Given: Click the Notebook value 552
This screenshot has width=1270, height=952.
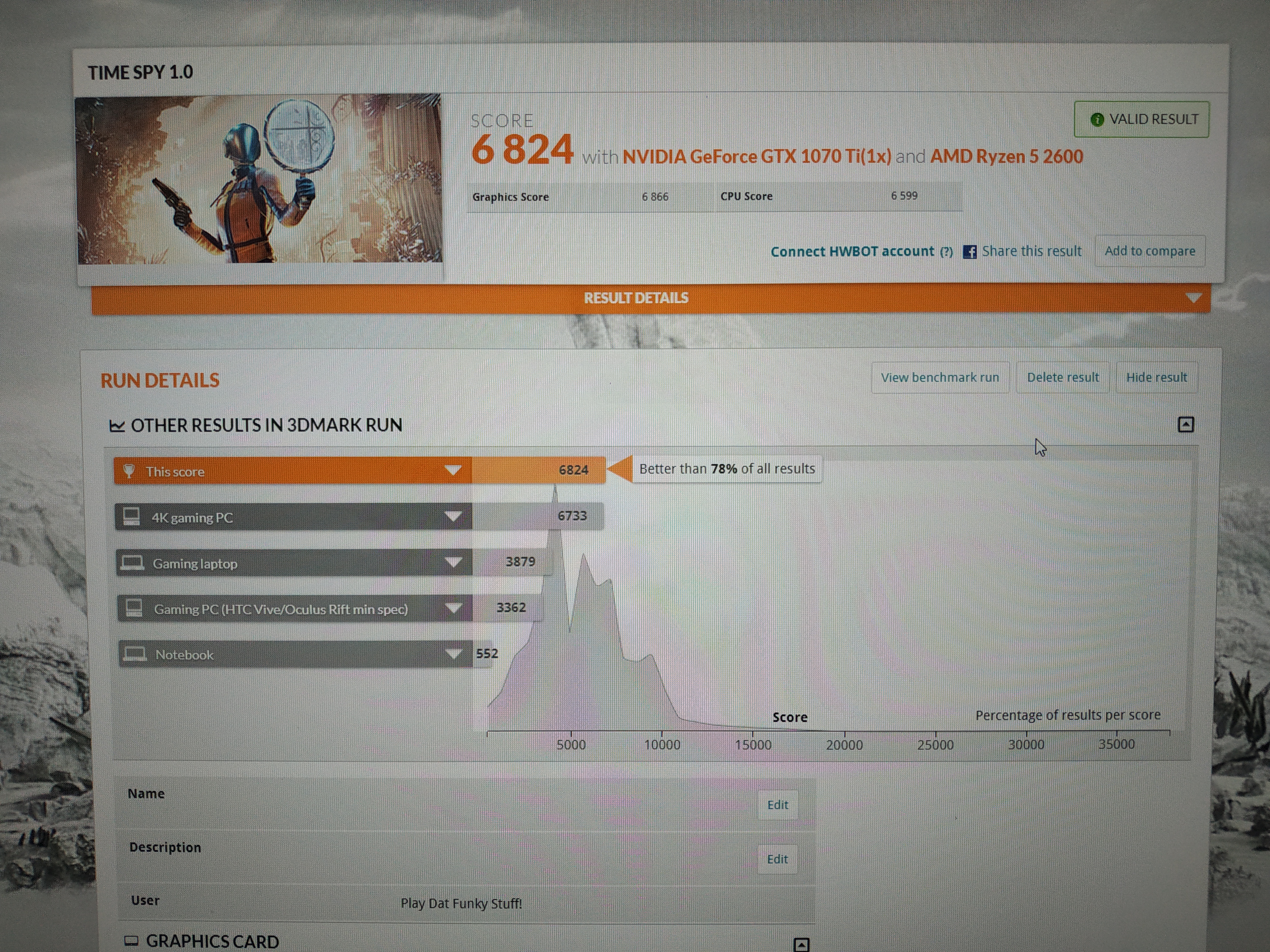Looking at the screenshot, I should coord(487,653).
